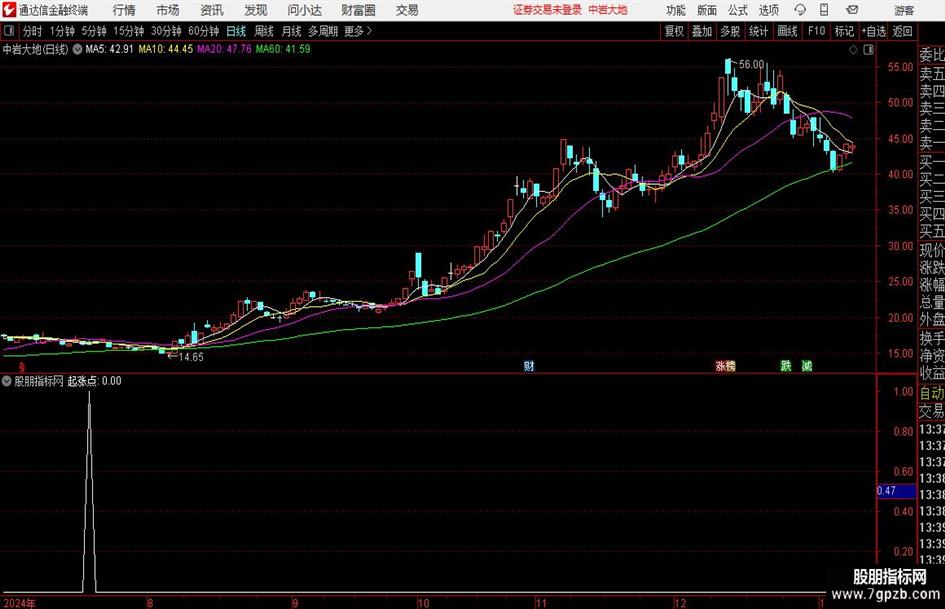945x609 pixels.
Task: Click the red marker icon at chart bottom-left
Action: point(22,367)
